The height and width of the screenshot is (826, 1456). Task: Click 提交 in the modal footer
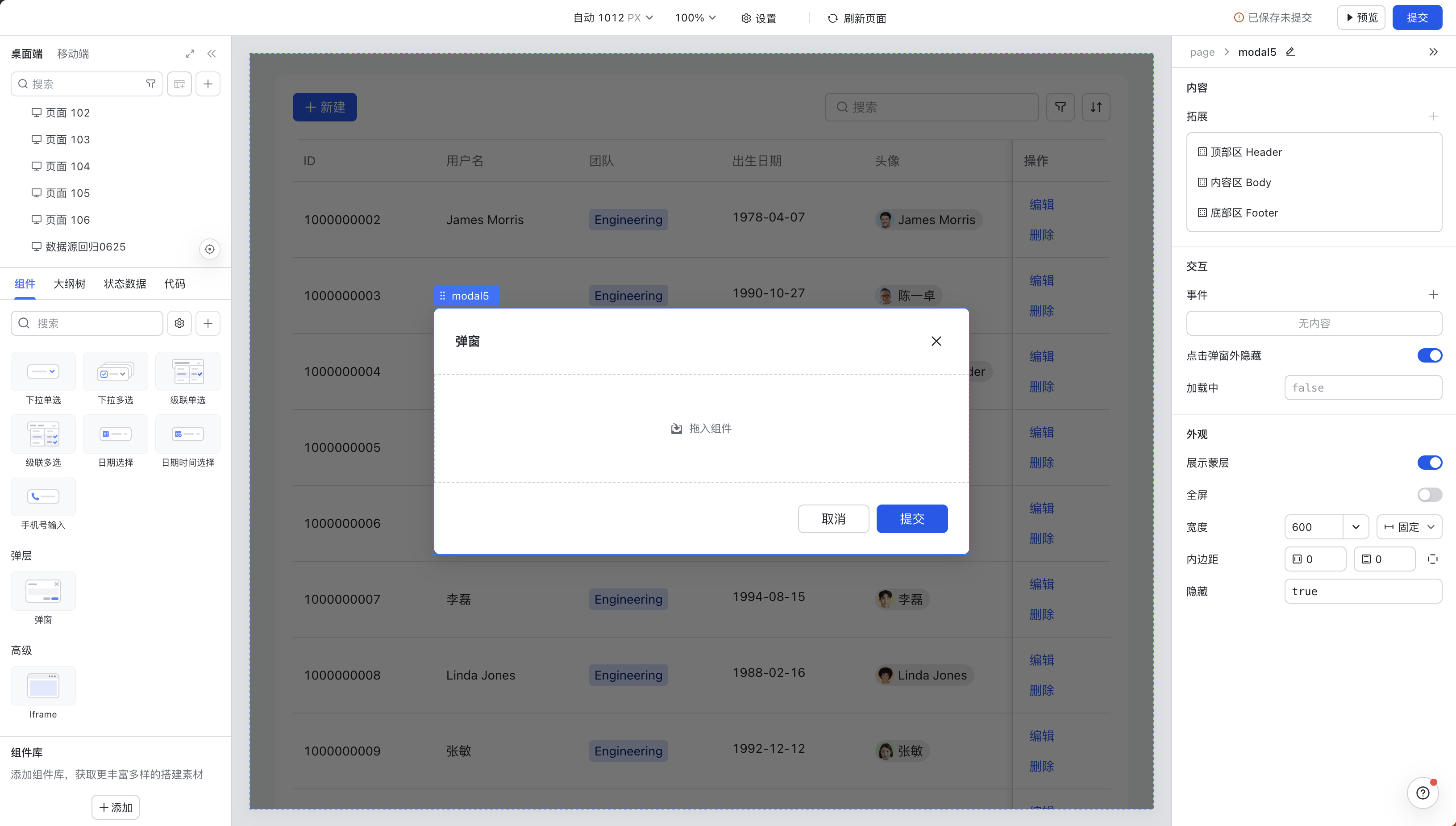(912, 519)
